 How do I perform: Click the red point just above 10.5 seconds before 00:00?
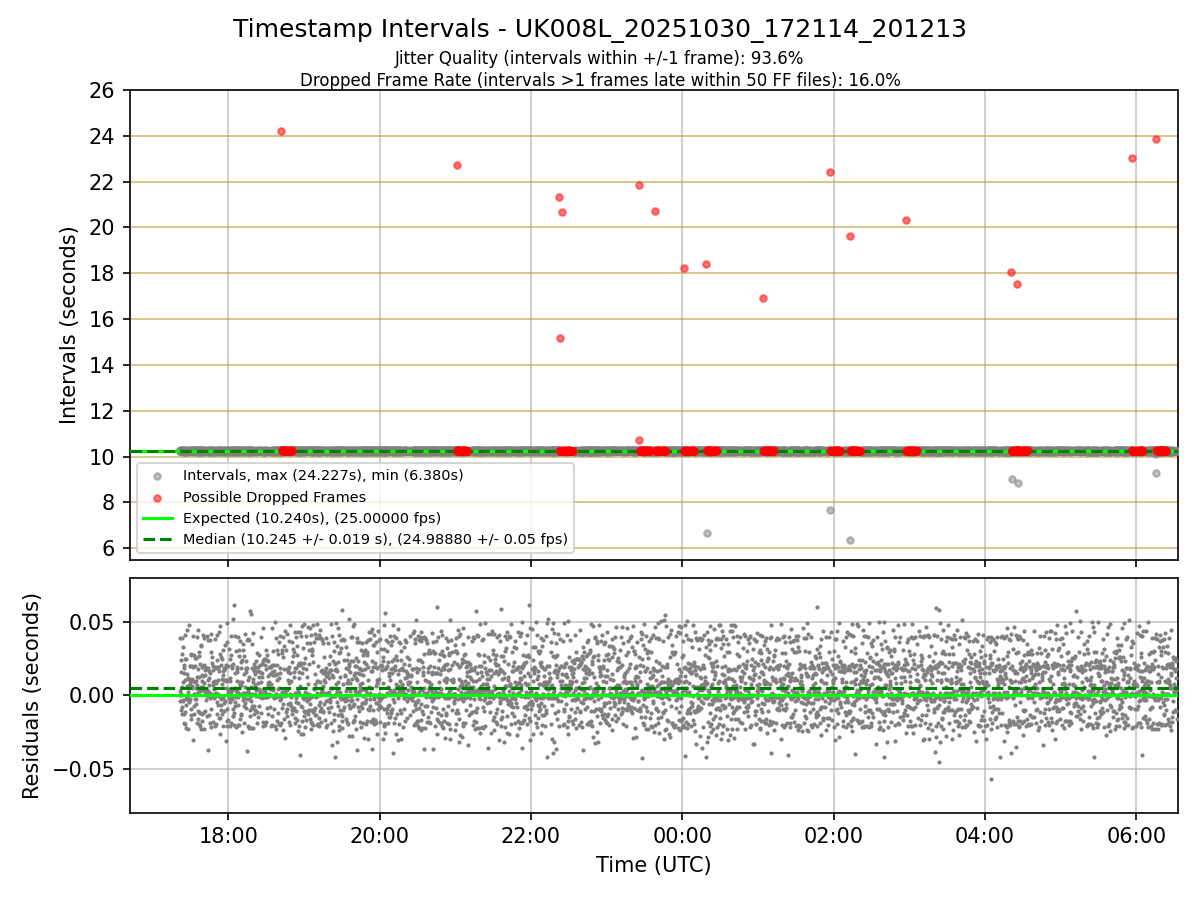coord(639,440)
